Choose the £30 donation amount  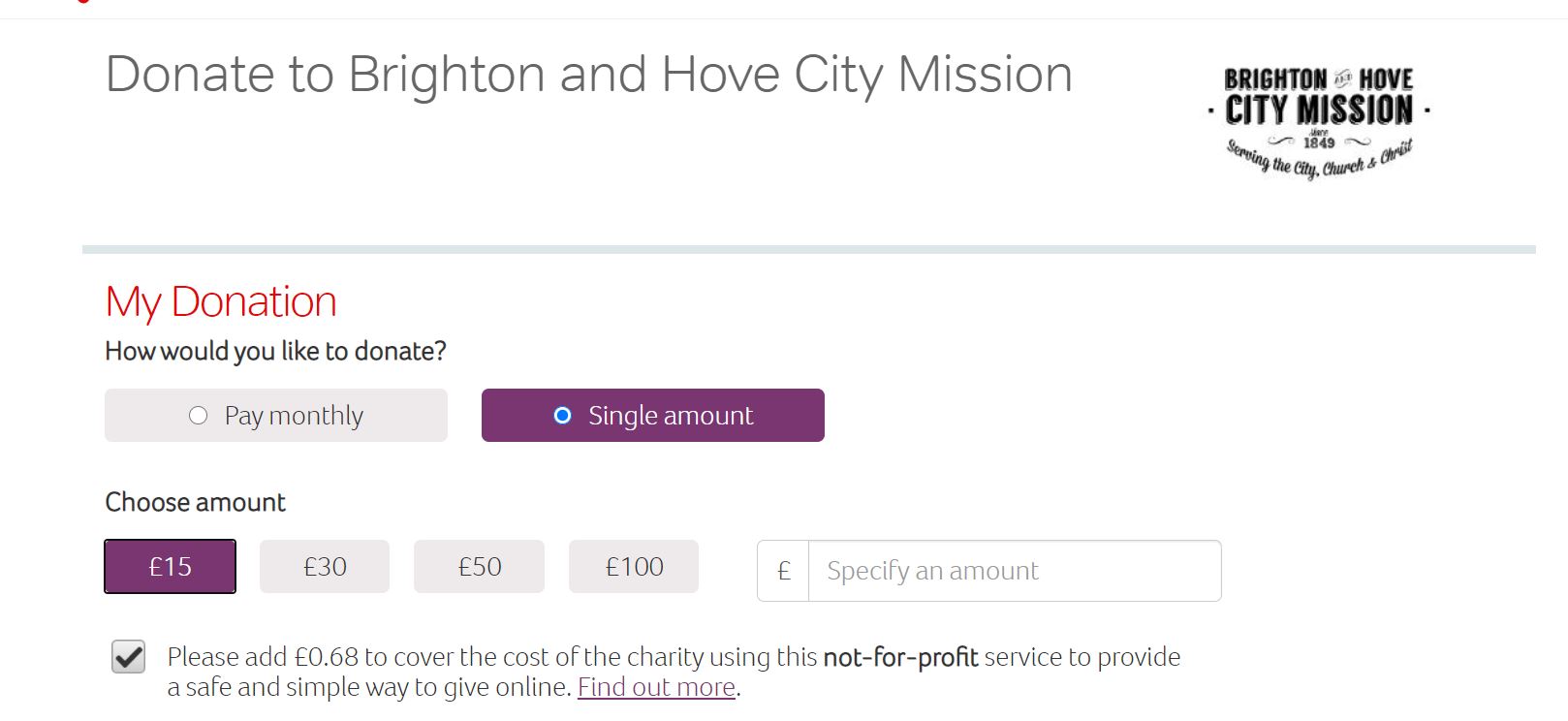coord(325,566)
